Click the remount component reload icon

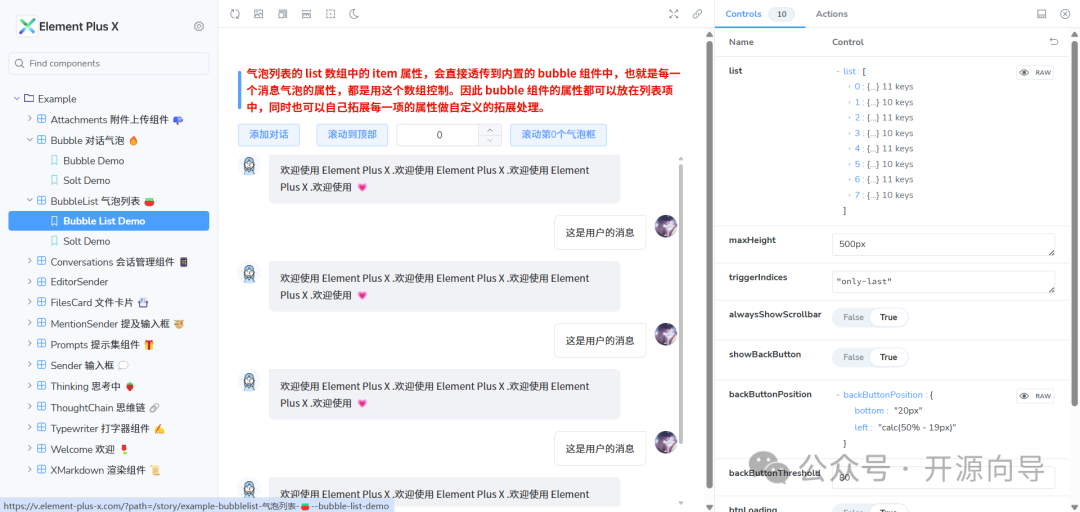pyautogui.click(x=235, y=14)
